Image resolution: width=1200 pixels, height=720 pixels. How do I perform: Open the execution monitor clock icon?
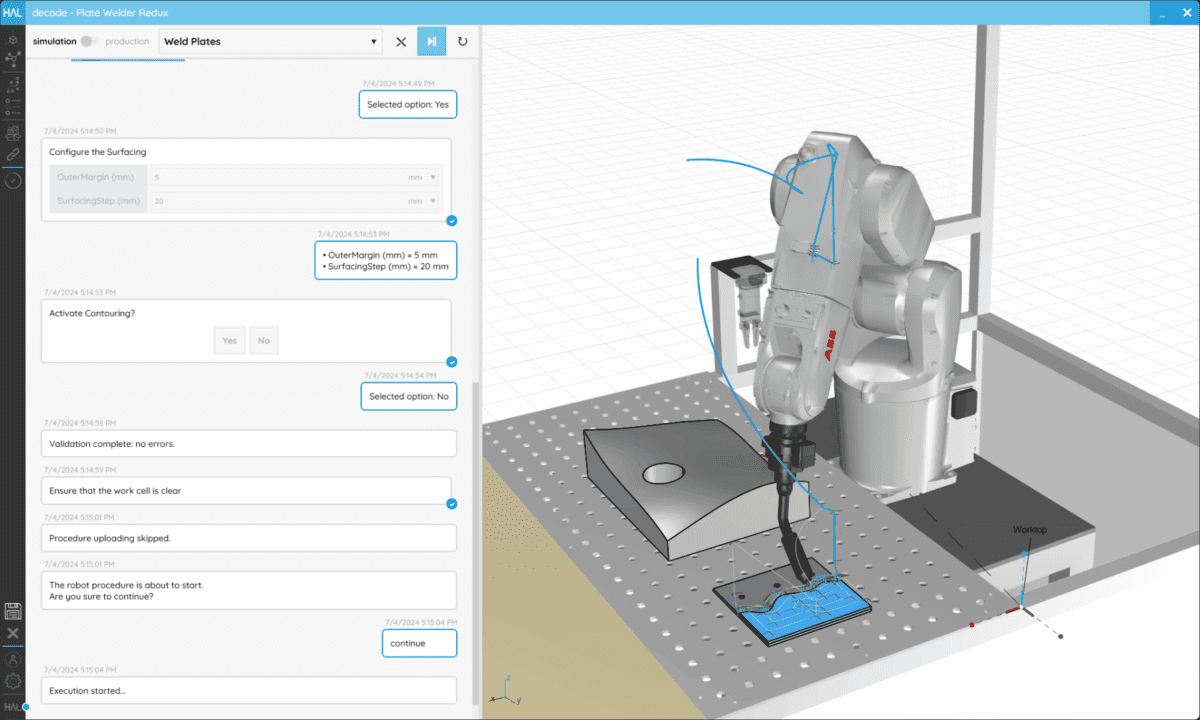click(x=13, y=180)
